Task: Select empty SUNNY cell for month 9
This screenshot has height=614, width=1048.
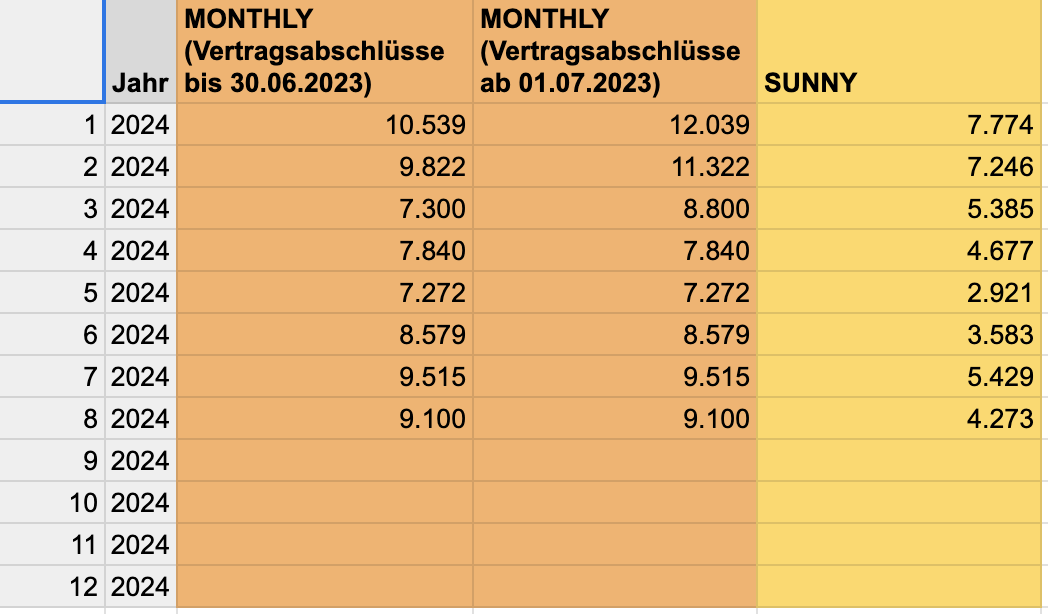Action: pos(900,460)
